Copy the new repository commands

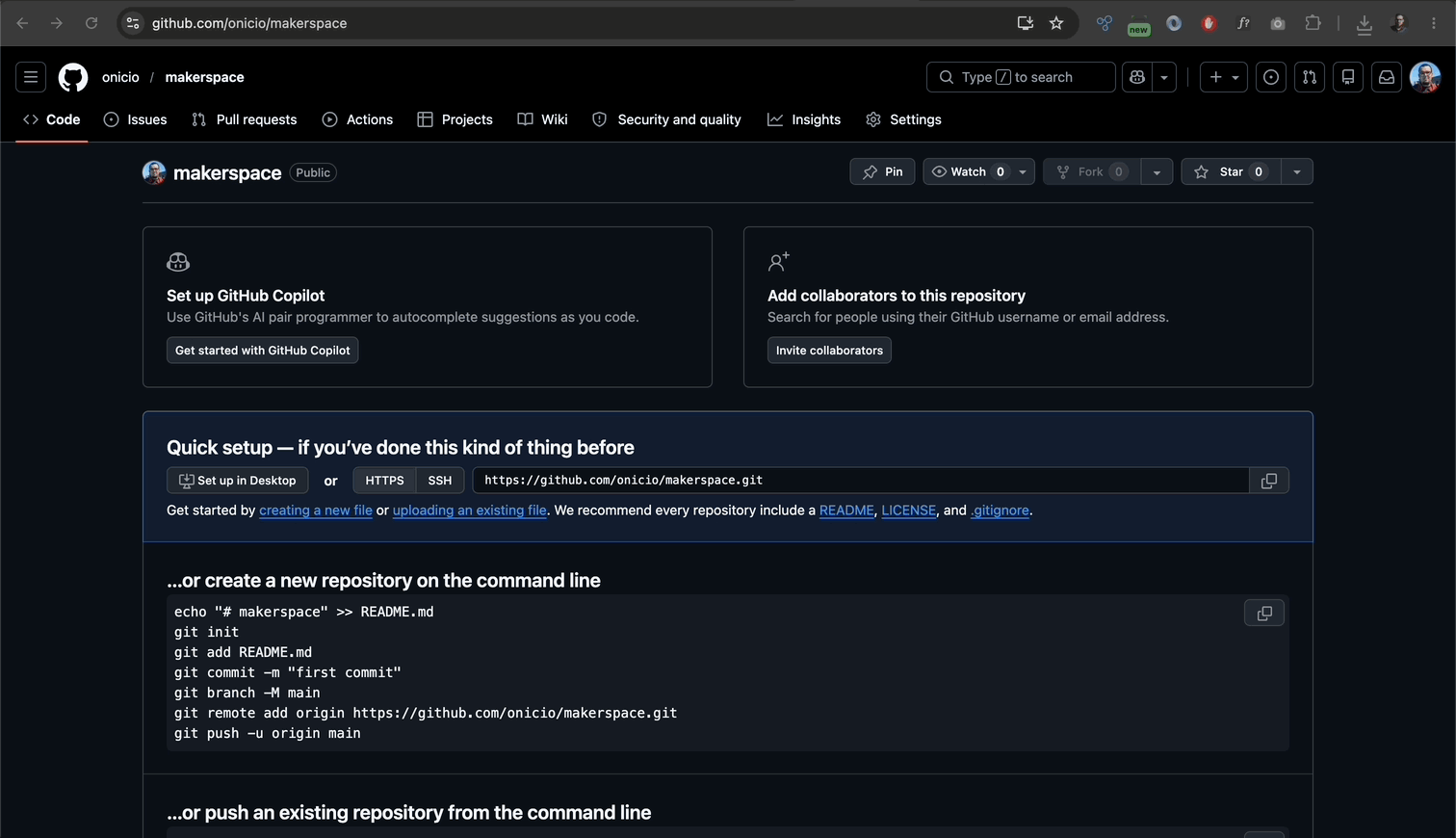coord(1264,613)
